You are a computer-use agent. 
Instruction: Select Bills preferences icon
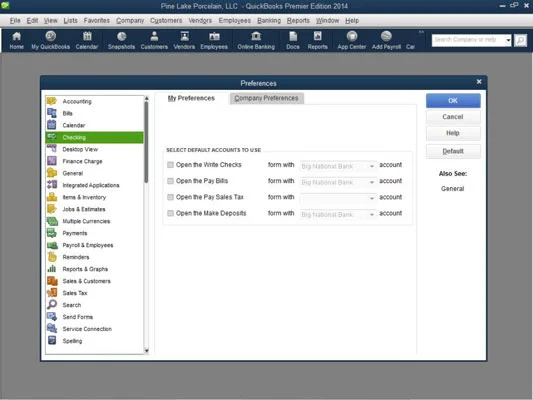pyautogui.click(x=52, y=113)
